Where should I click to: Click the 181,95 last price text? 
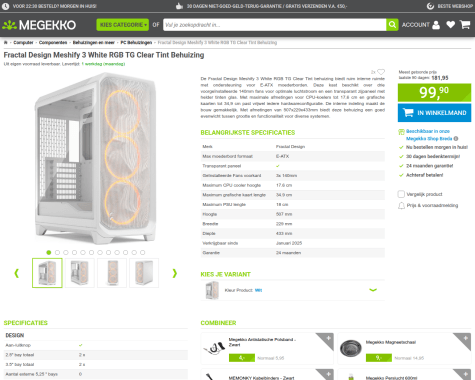(x=440, y=78)
